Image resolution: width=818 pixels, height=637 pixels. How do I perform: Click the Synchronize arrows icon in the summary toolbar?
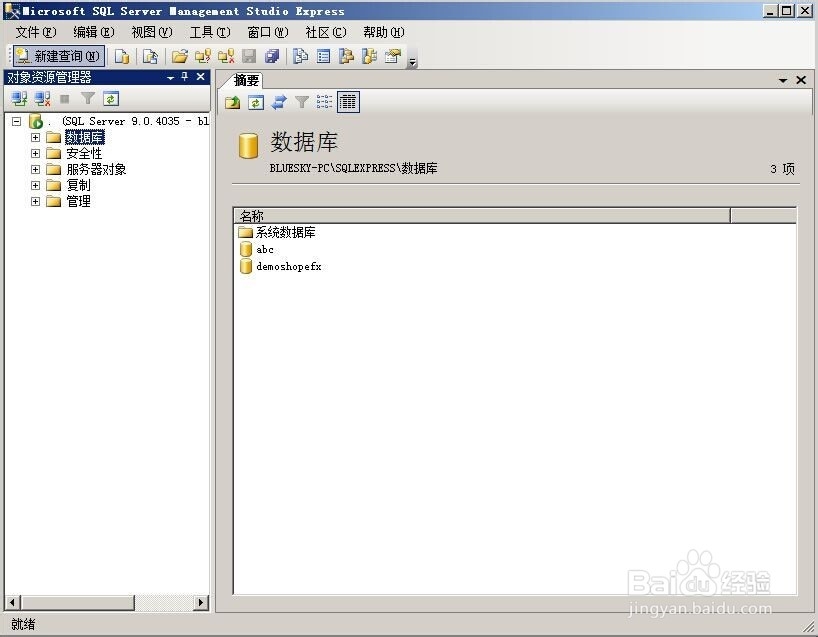(x=279, y=102)
